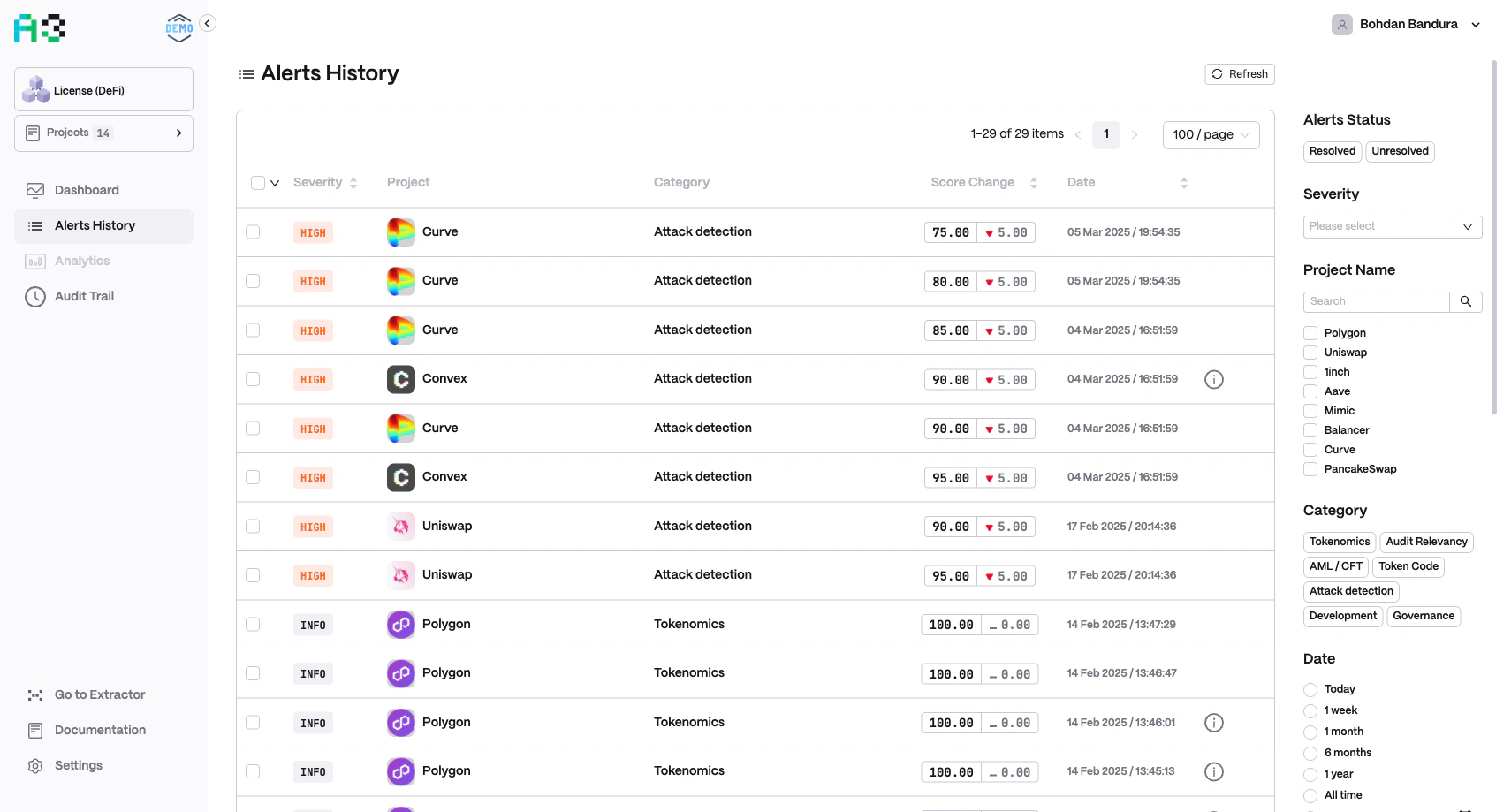Open the Severity Please select dropdown
This screenshot has width=1511, height=812.
1393,227
